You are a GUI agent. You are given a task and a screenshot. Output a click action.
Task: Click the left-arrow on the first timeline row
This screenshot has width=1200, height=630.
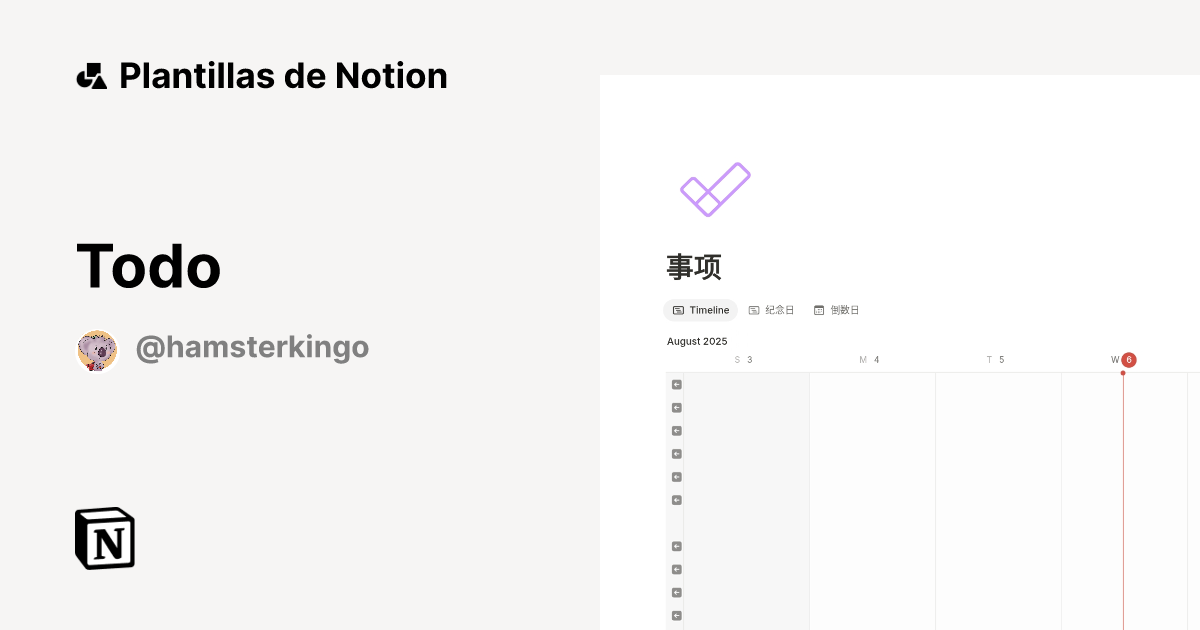tap(677, 384)
